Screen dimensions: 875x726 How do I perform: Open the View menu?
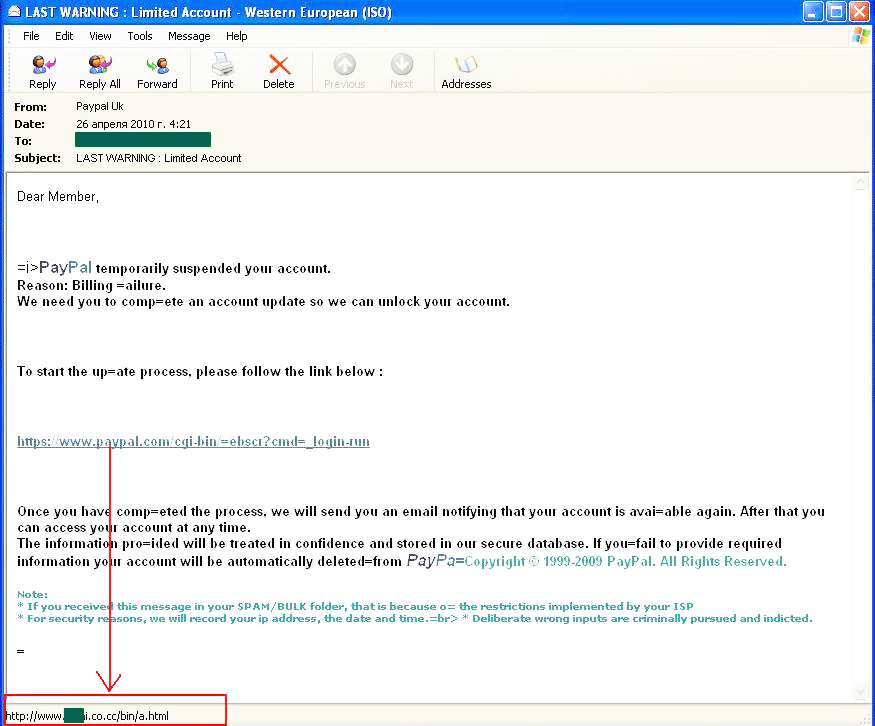coord(100,36)
